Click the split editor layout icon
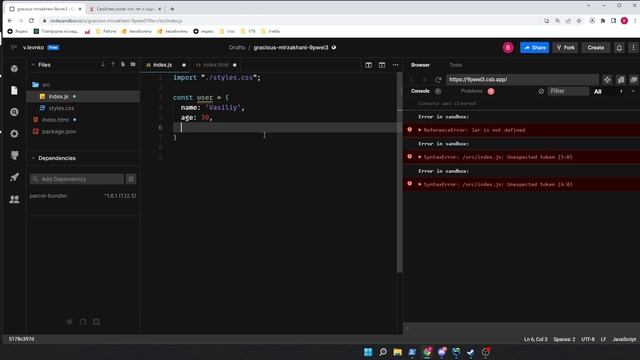The image size is (640, 360). click(x=369, y=65)
